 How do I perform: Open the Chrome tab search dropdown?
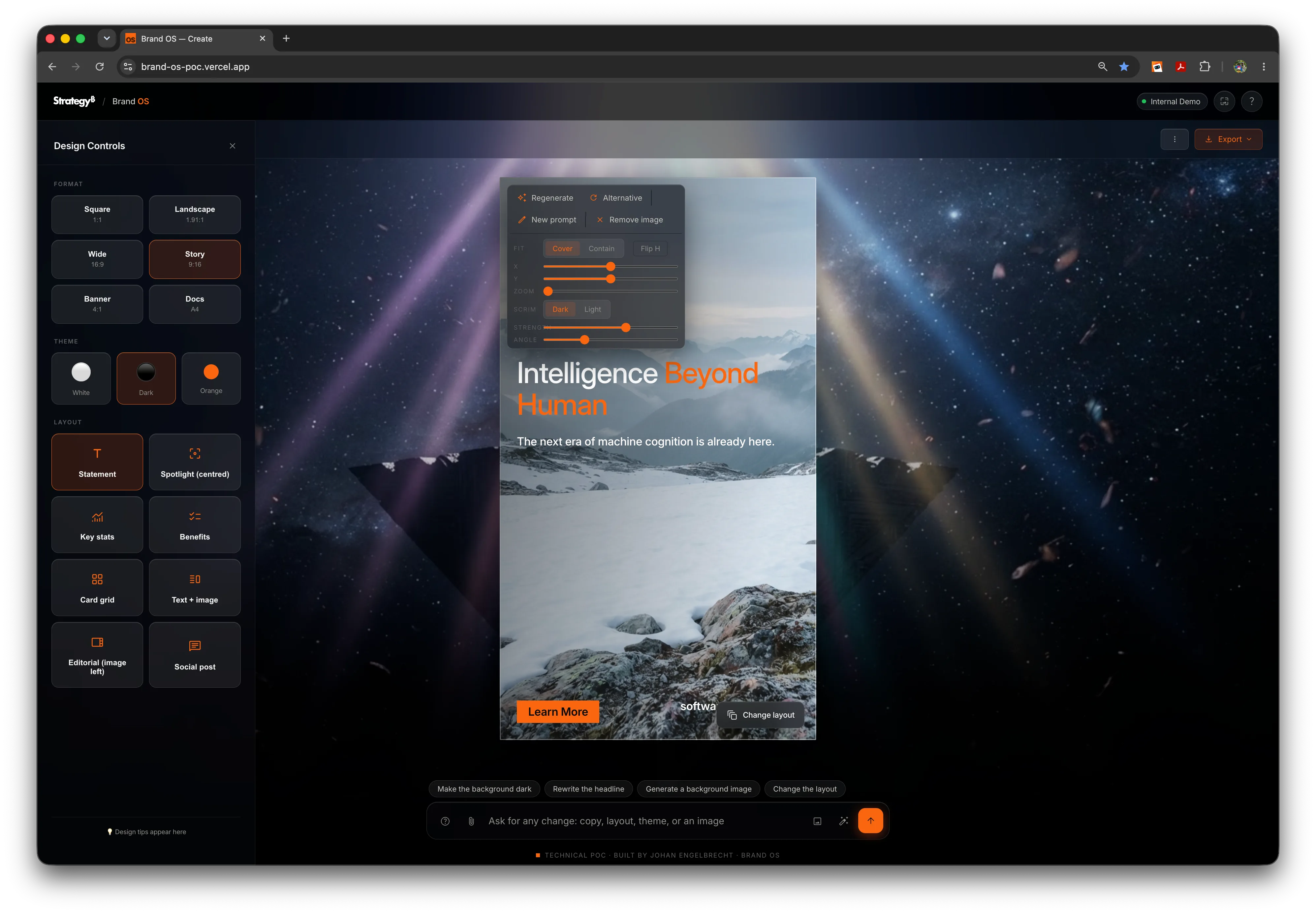[x=107, y=38]
